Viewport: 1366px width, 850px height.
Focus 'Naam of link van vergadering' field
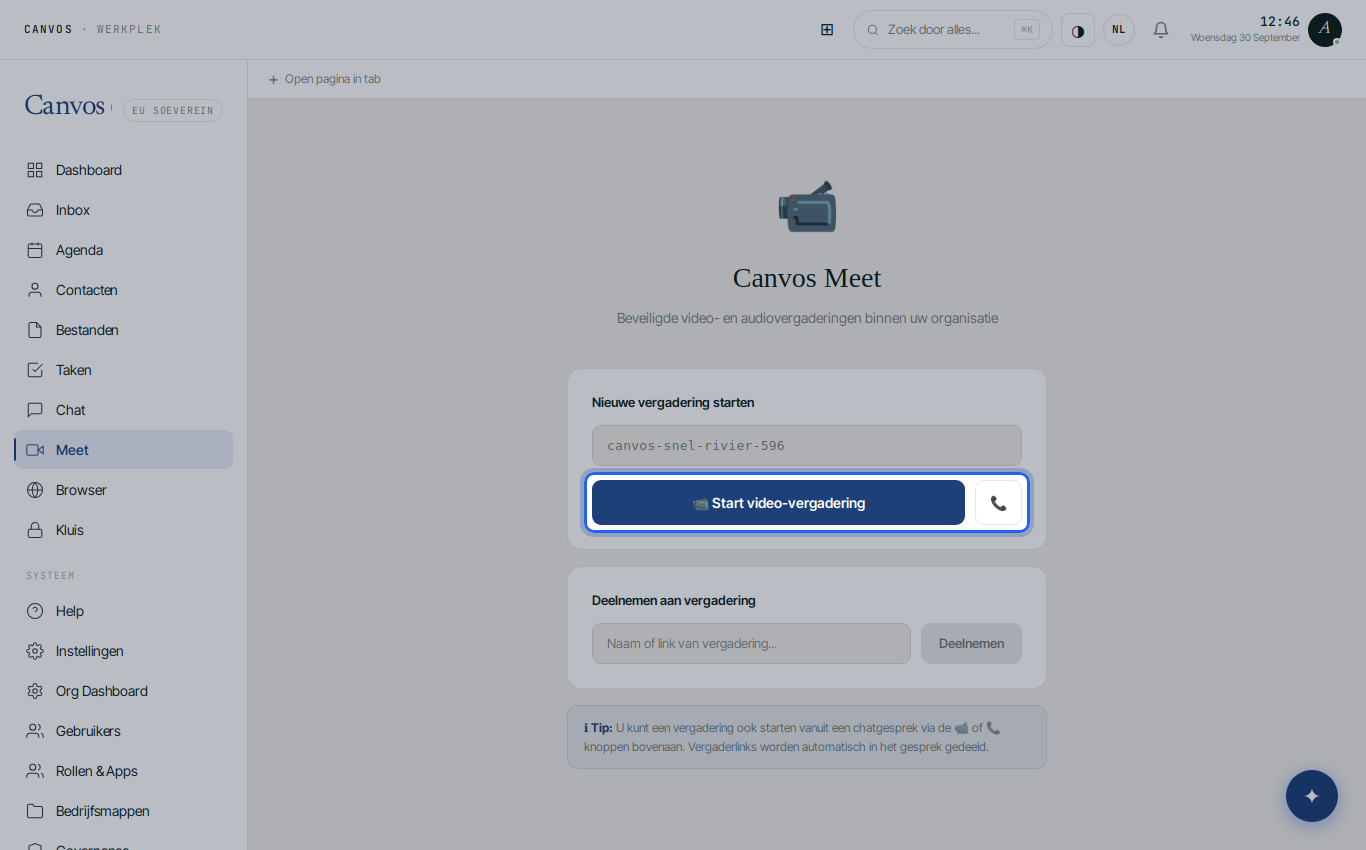[x=751, y=644]
